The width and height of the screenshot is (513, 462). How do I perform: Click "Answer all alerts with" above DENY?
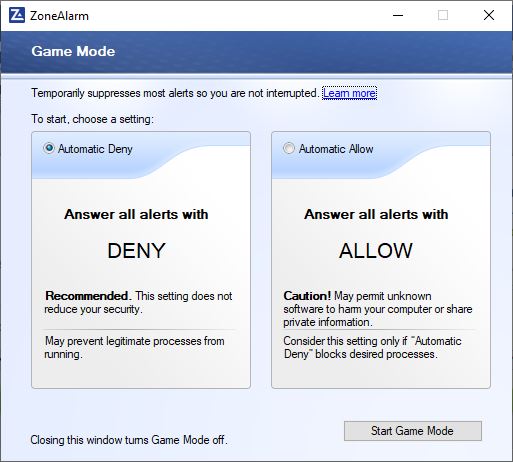(x=136, y=214)
